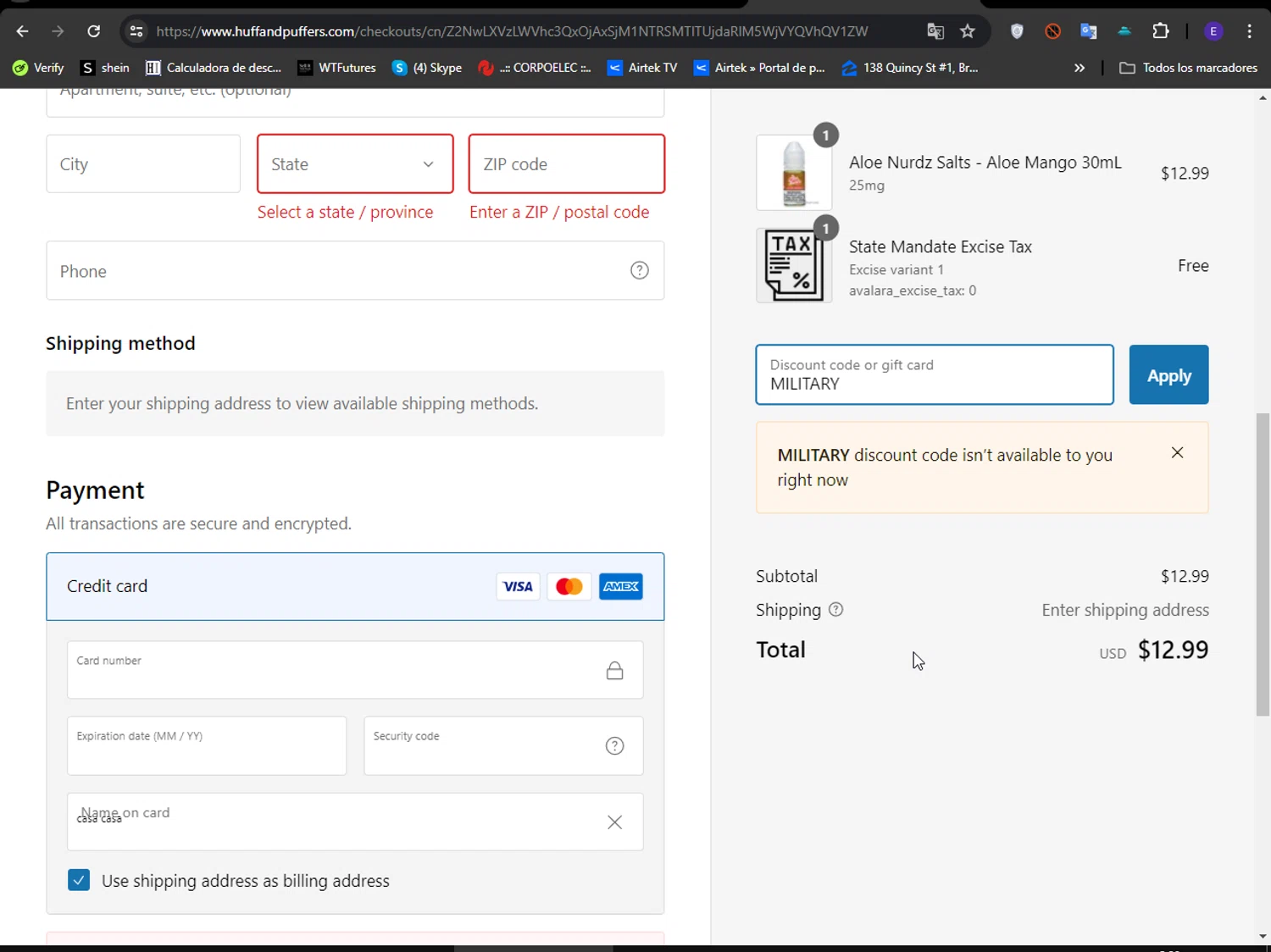The width and height of the screenshot is (1271, 952).
Task: Click the Security code help icon
Action: pyautogui.click(x=614, y=746)
